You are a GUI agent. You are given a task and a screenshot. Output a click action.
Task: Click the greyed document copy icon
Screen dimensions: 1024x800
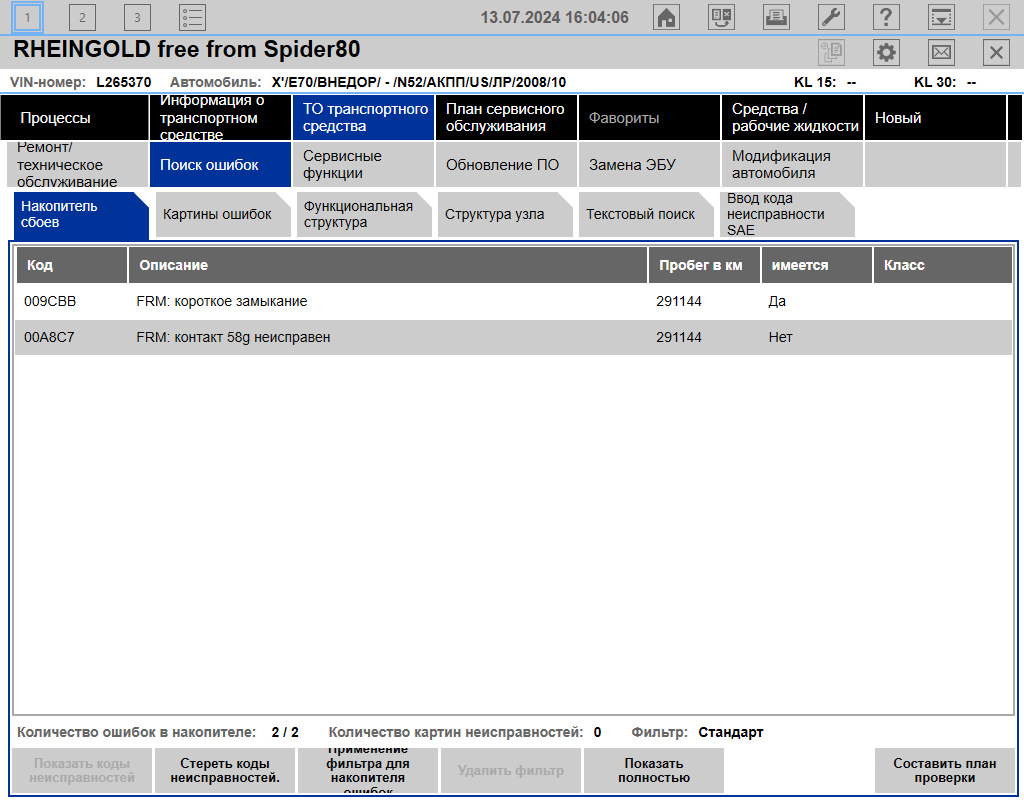[831, 52]
